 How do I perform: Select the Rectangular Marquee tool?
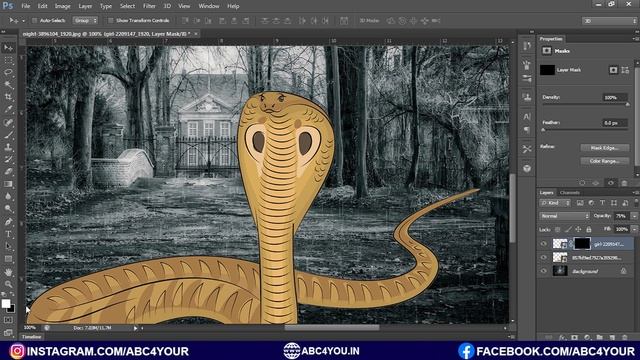click(x=8, y=60)
